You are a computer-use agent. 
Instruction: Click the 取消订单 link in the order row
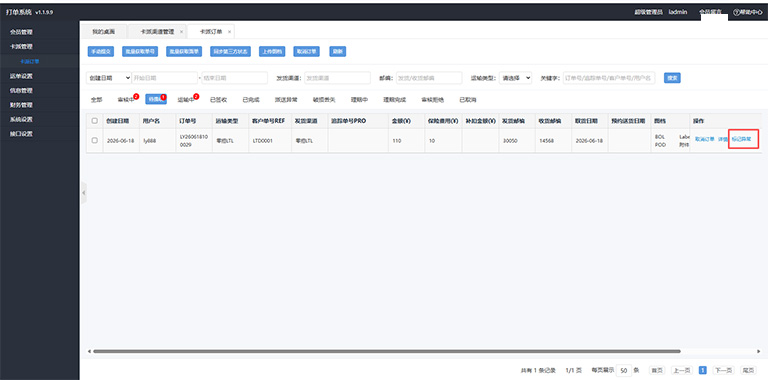point(705,139)
